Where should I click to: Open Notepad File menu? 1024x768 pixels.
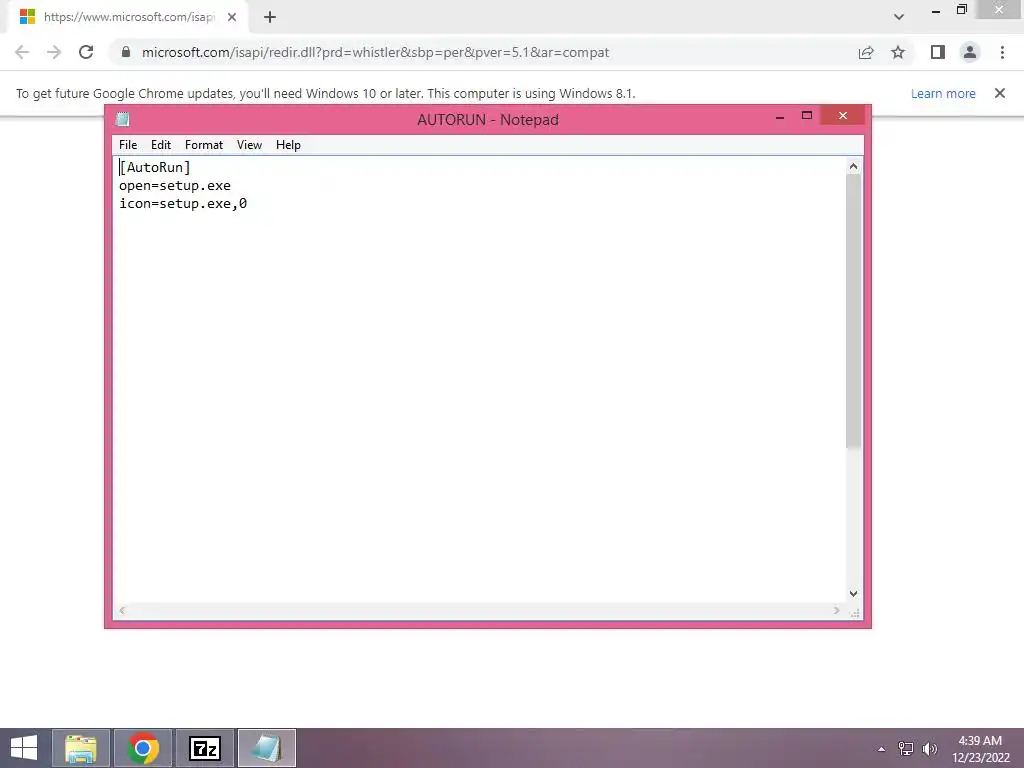(128, 145)
